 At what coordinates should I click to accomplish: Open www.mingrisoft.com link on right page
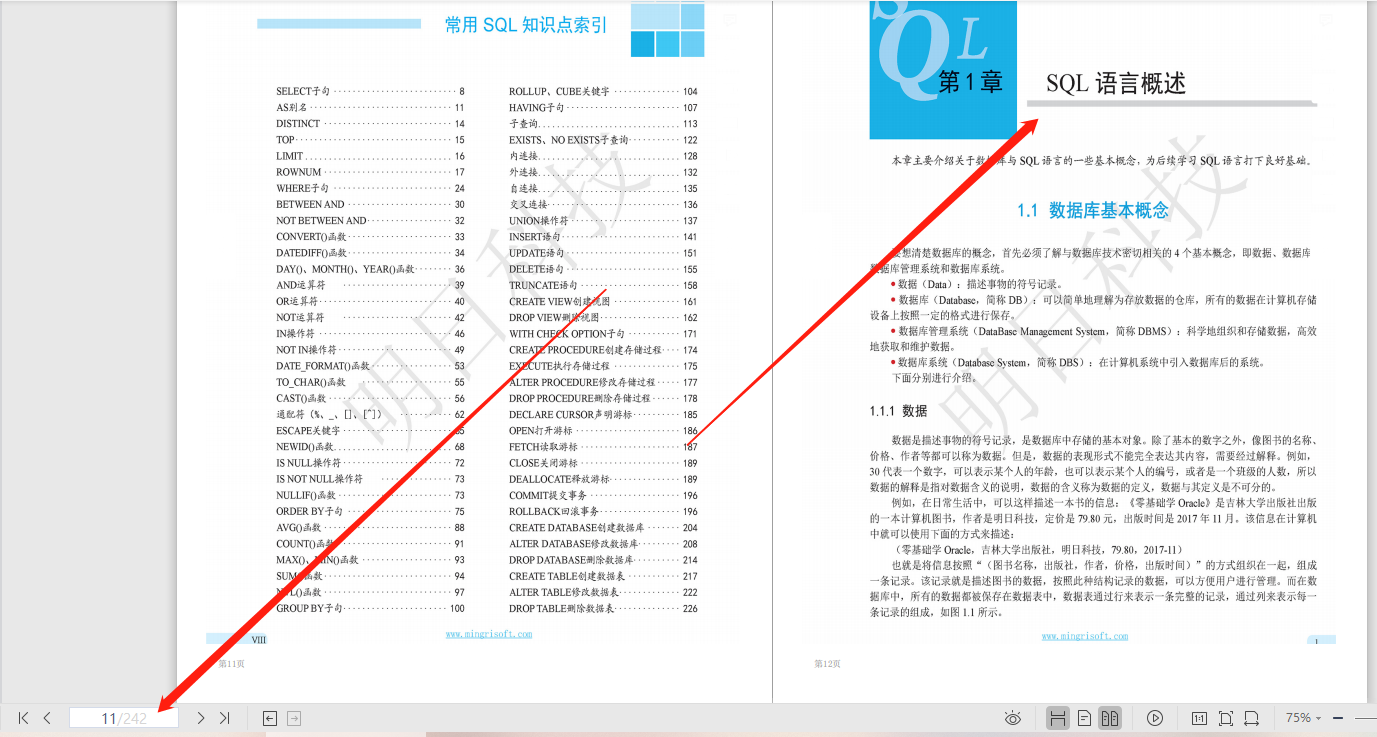(x=1084, y=636)
